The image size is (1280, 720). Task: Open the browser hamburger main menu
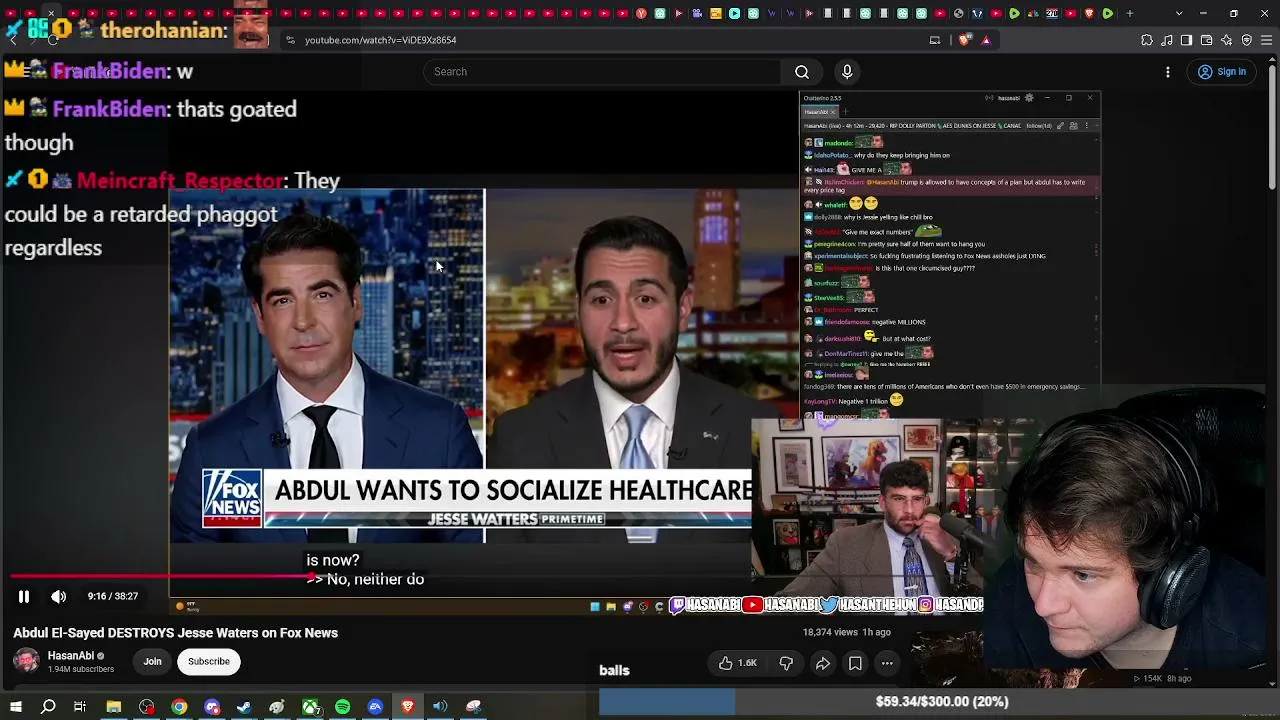coord(1266,40)
